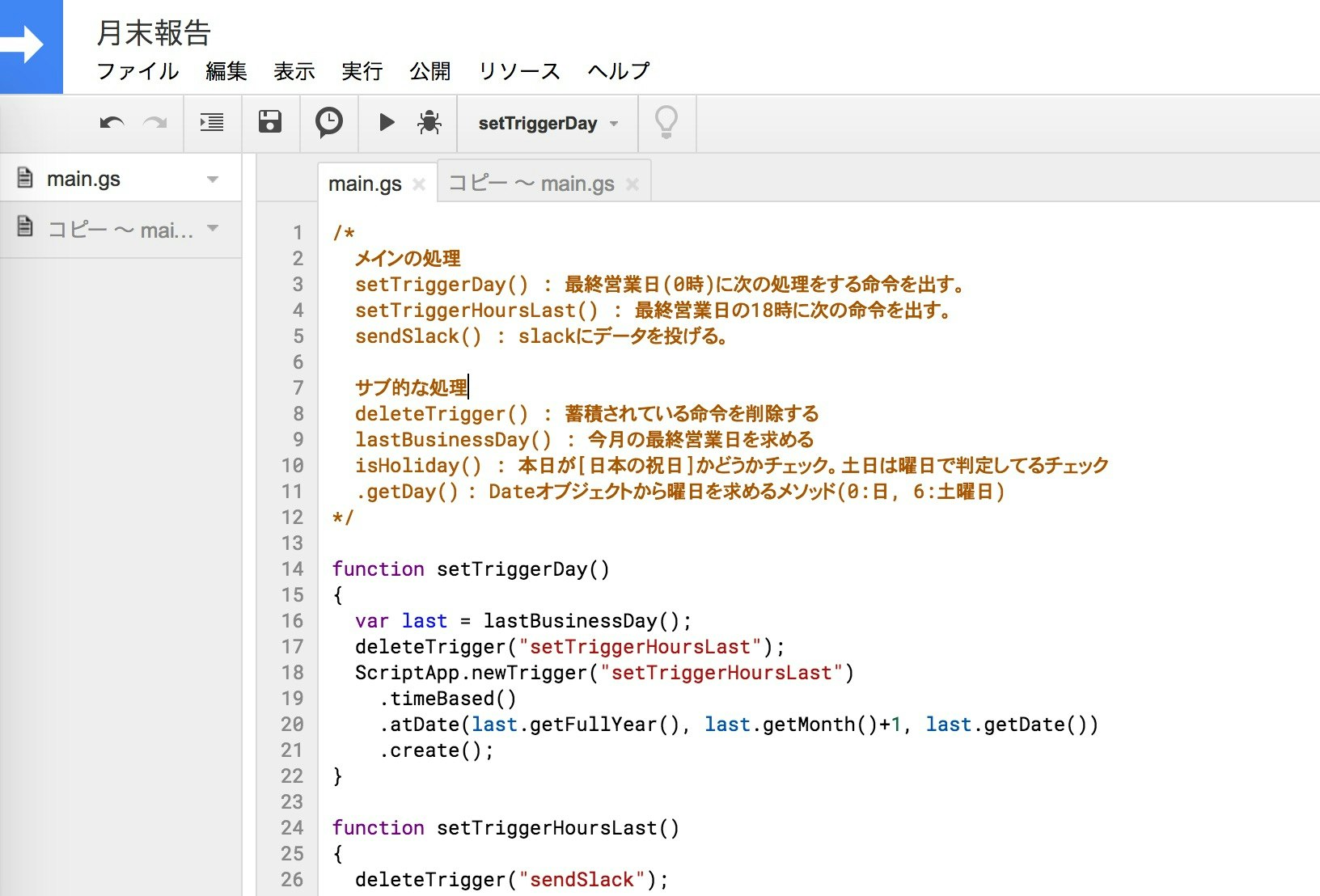Open current project's triggers clock icon

(x=329, y=123)
